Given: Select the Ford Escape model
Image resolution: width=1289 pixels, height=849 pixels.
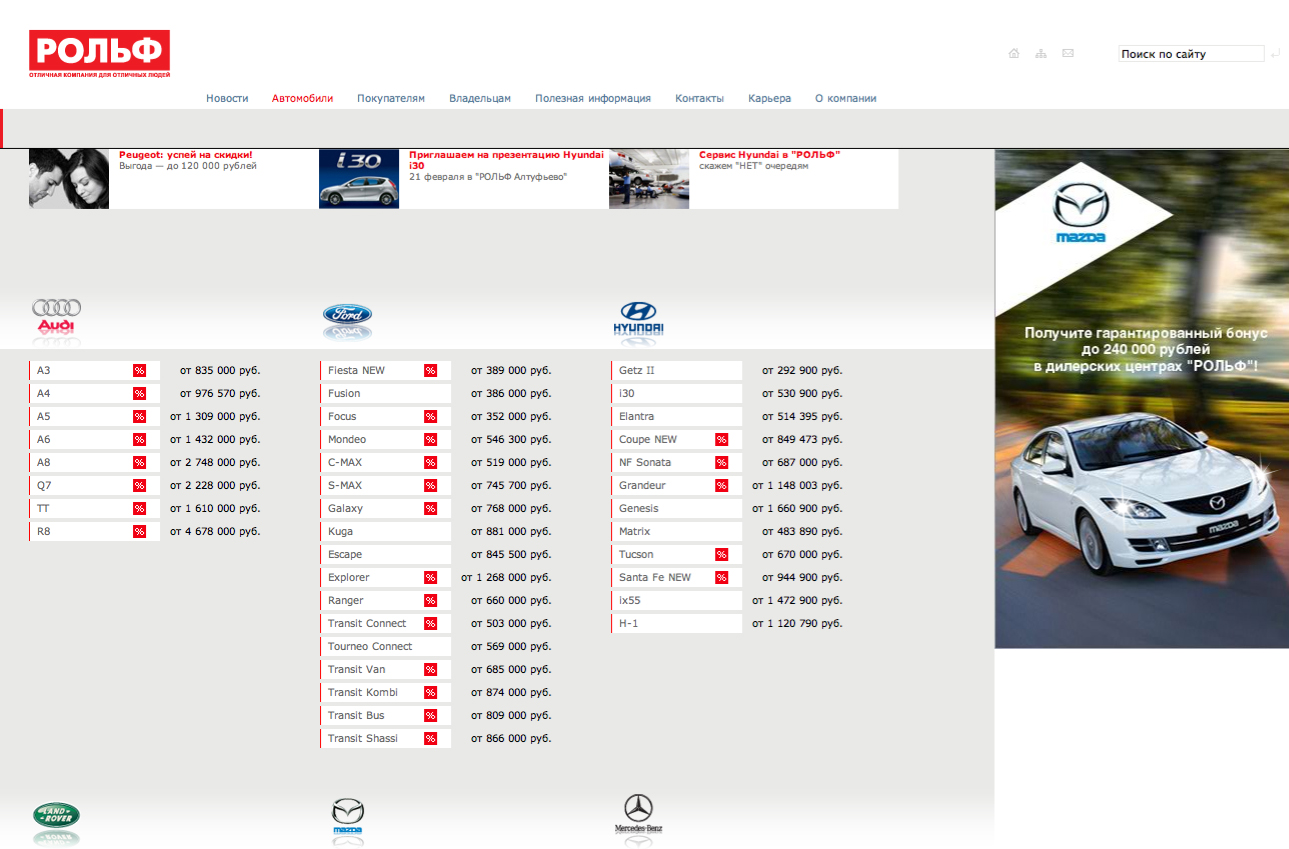Looking at the screenshot, I should 385,555.
